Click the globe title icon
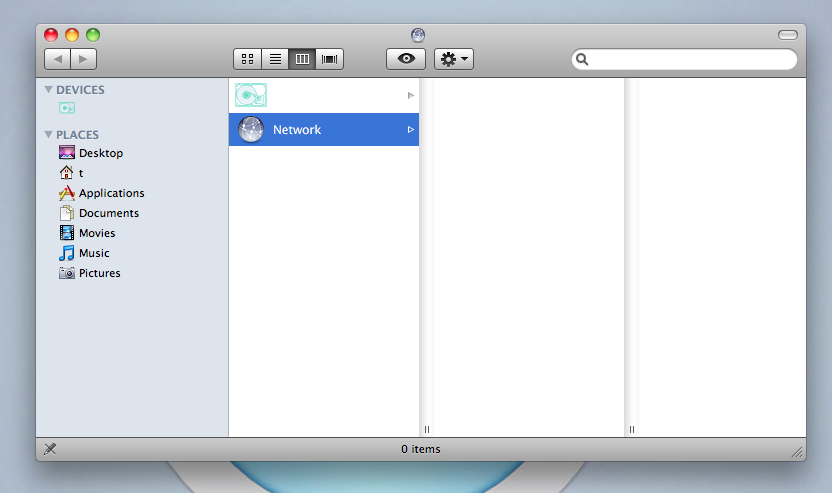 418,35
